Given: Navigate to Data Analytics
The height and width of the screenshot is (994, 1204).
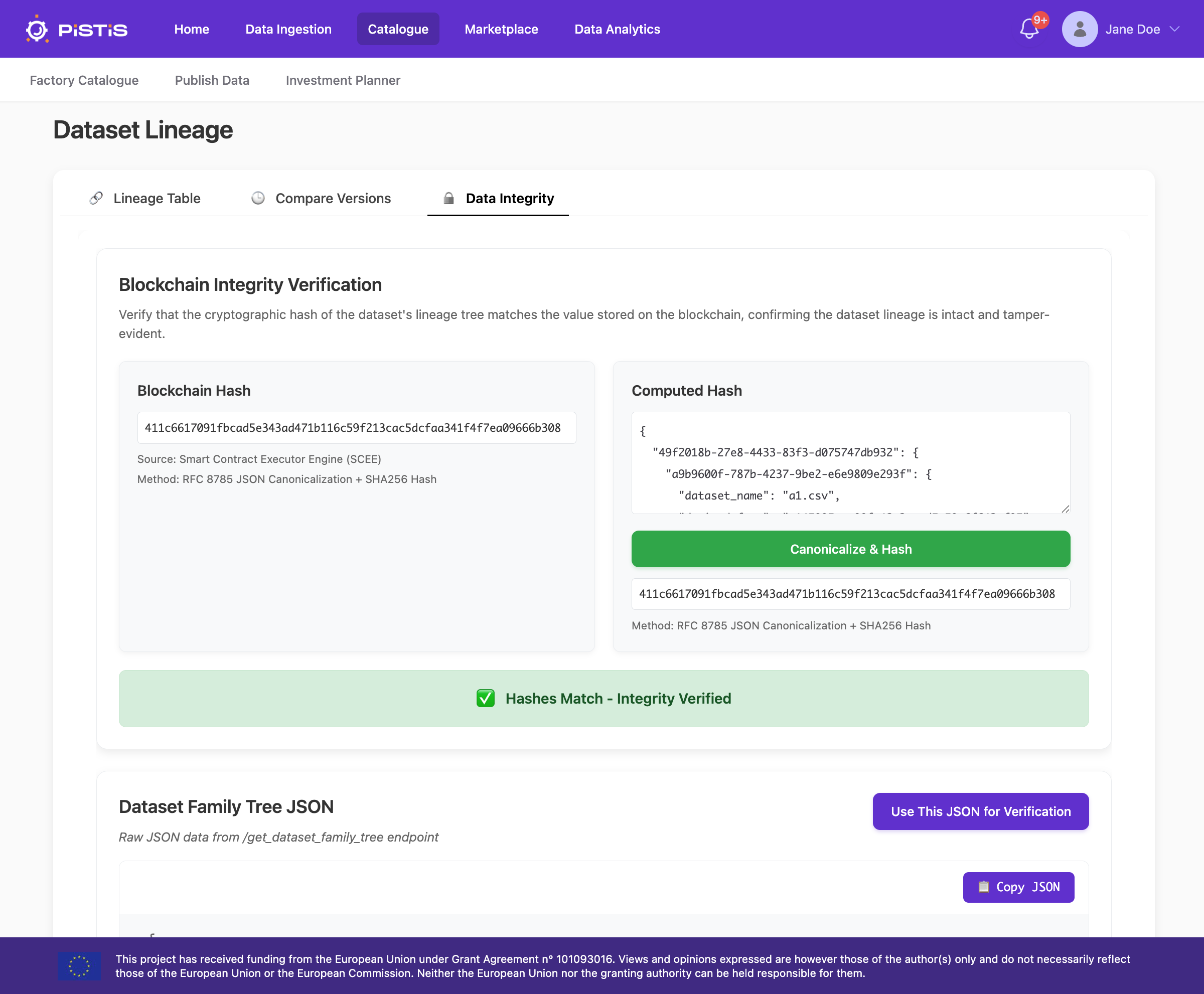Looking at the screenshot, I should click(x=617, y=29).
